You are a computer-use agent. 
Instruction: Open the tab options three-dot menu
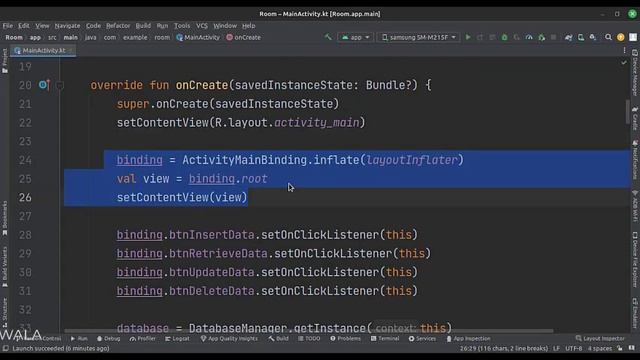[x=624, y=50]
